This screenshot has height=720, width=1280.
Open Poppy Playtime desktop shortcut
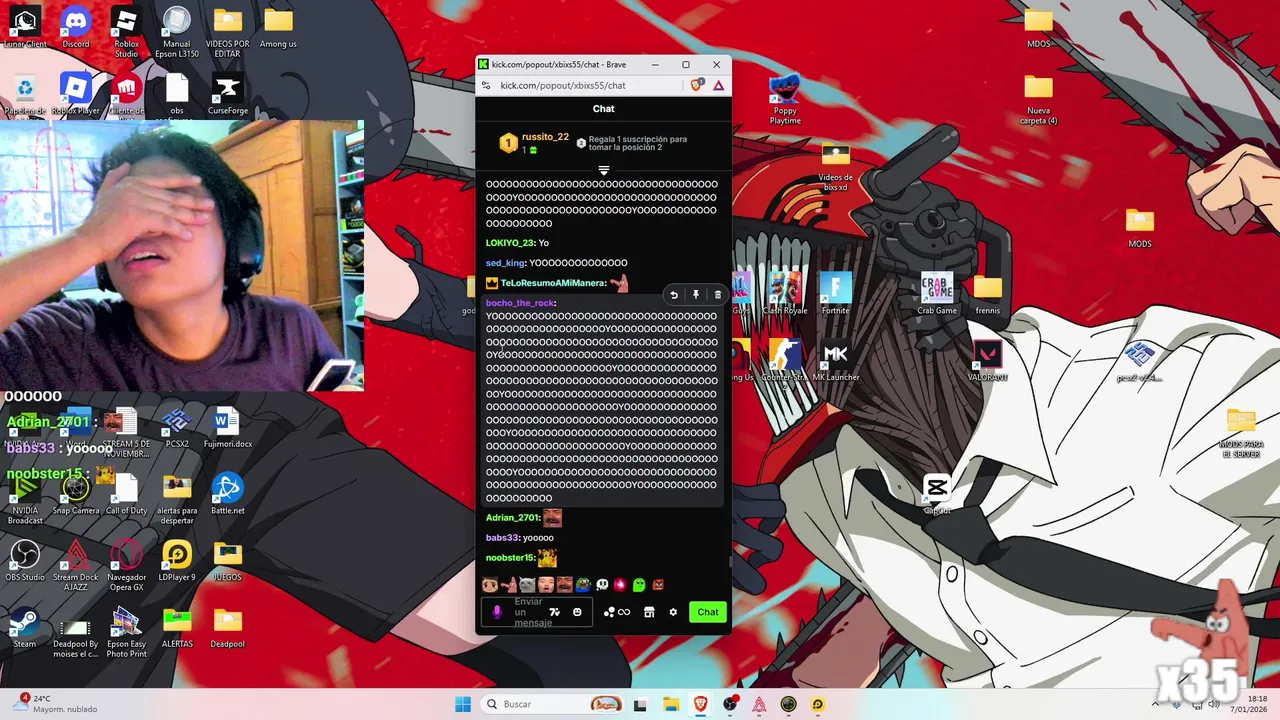[x=785, y=100]
